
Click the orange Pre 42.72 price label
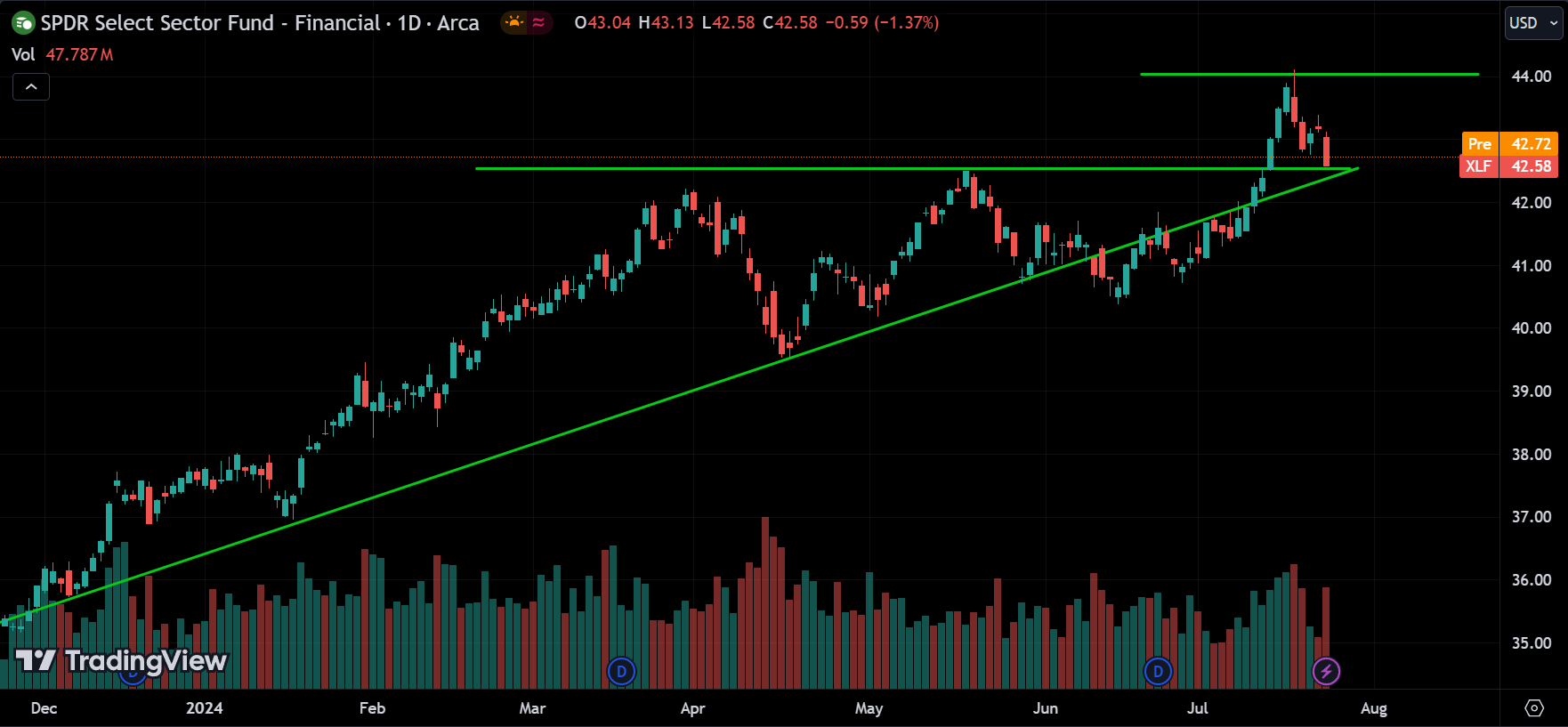pos(1510,143)
